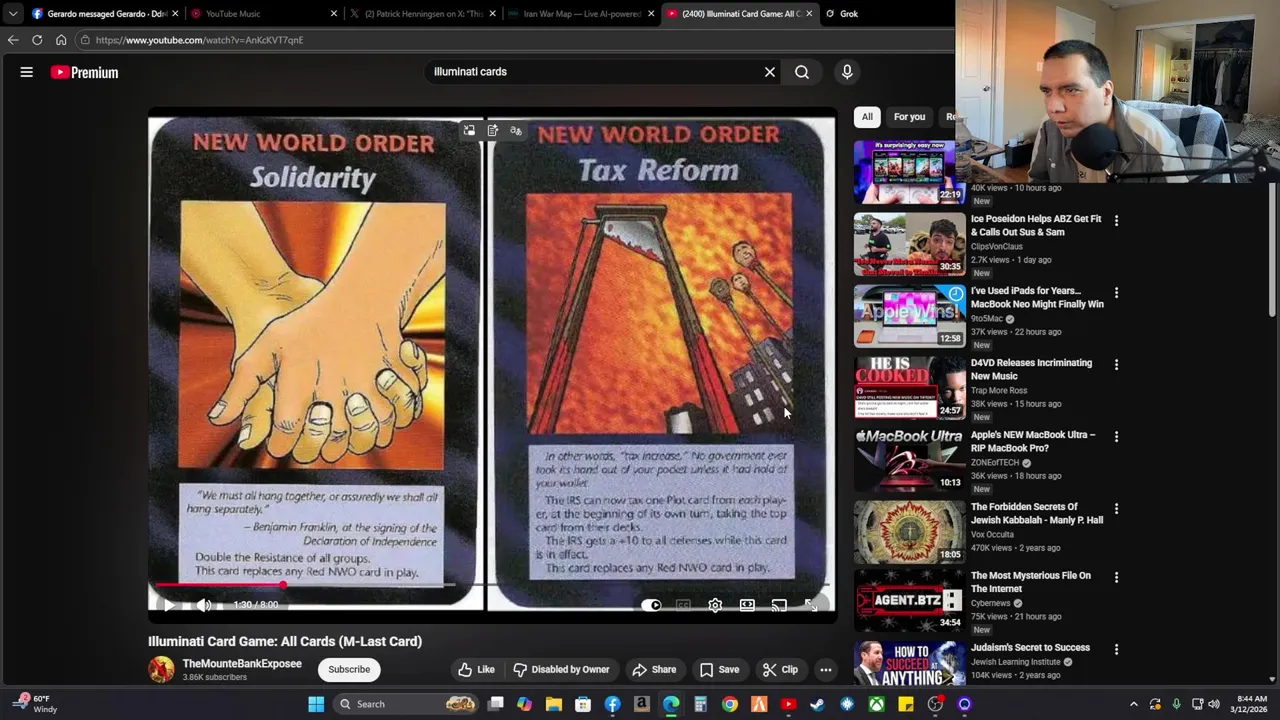Image resolution: width=1280 pixels, height=720 pixels.
Task: Create a Clip of the video
Action: point(780,669)
